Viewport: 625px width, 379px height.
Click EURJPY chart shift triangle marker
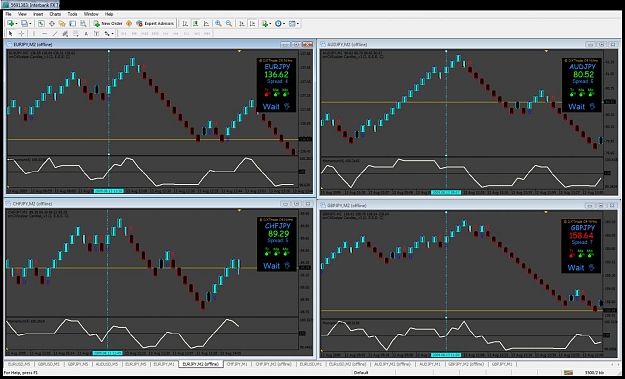239,51
